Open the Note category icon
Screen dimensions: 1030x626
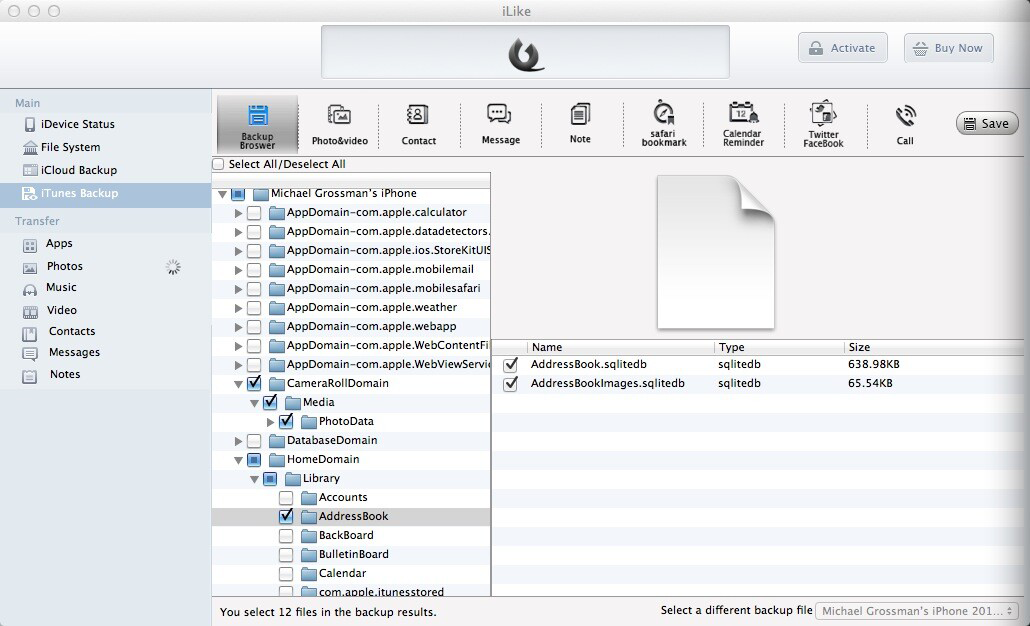point(580,125)
